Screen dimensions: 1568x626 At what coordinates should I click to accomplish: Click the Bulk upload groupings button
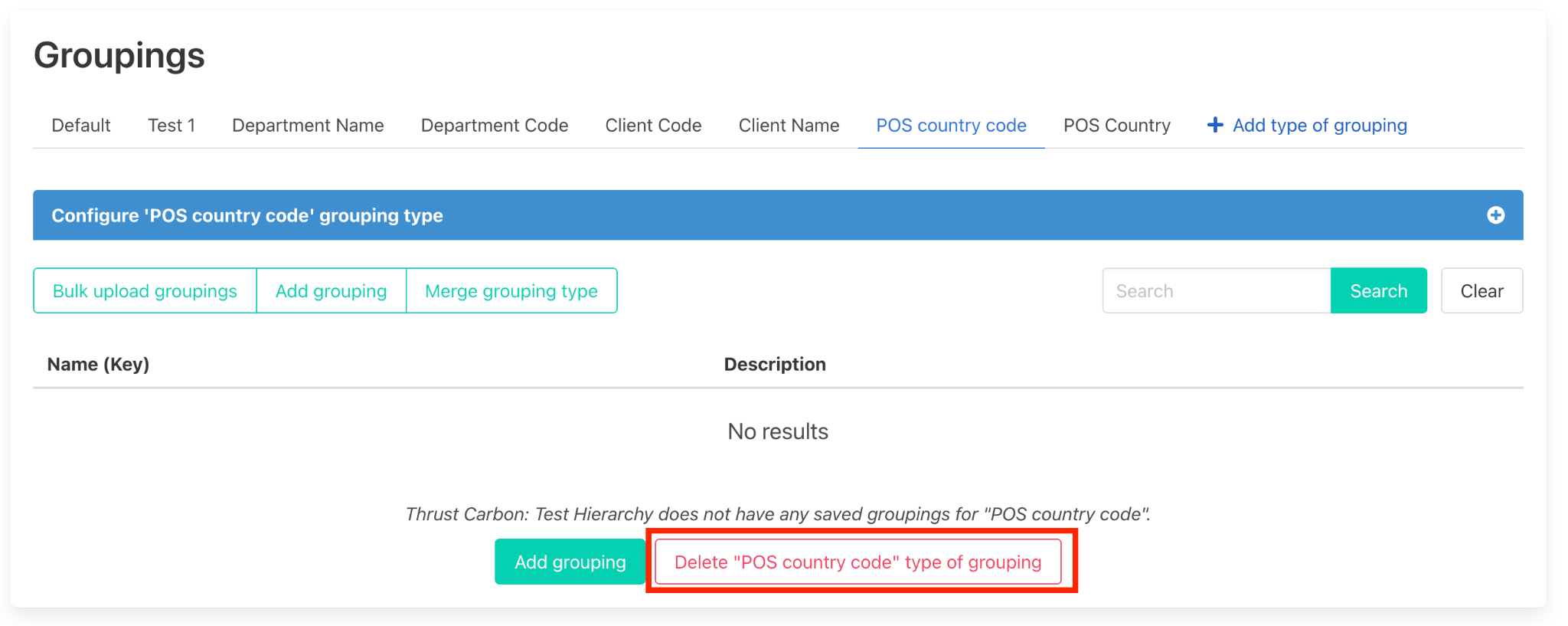pyautogui.click(x=145, y=291)
